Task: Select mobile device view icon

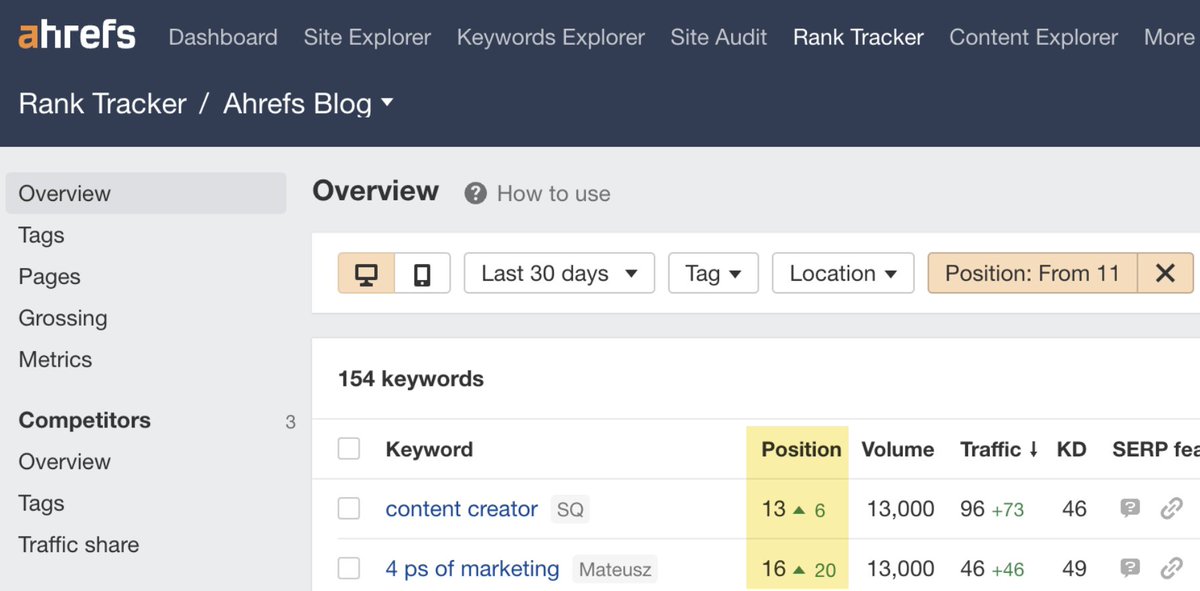Action: click(422, 273)
